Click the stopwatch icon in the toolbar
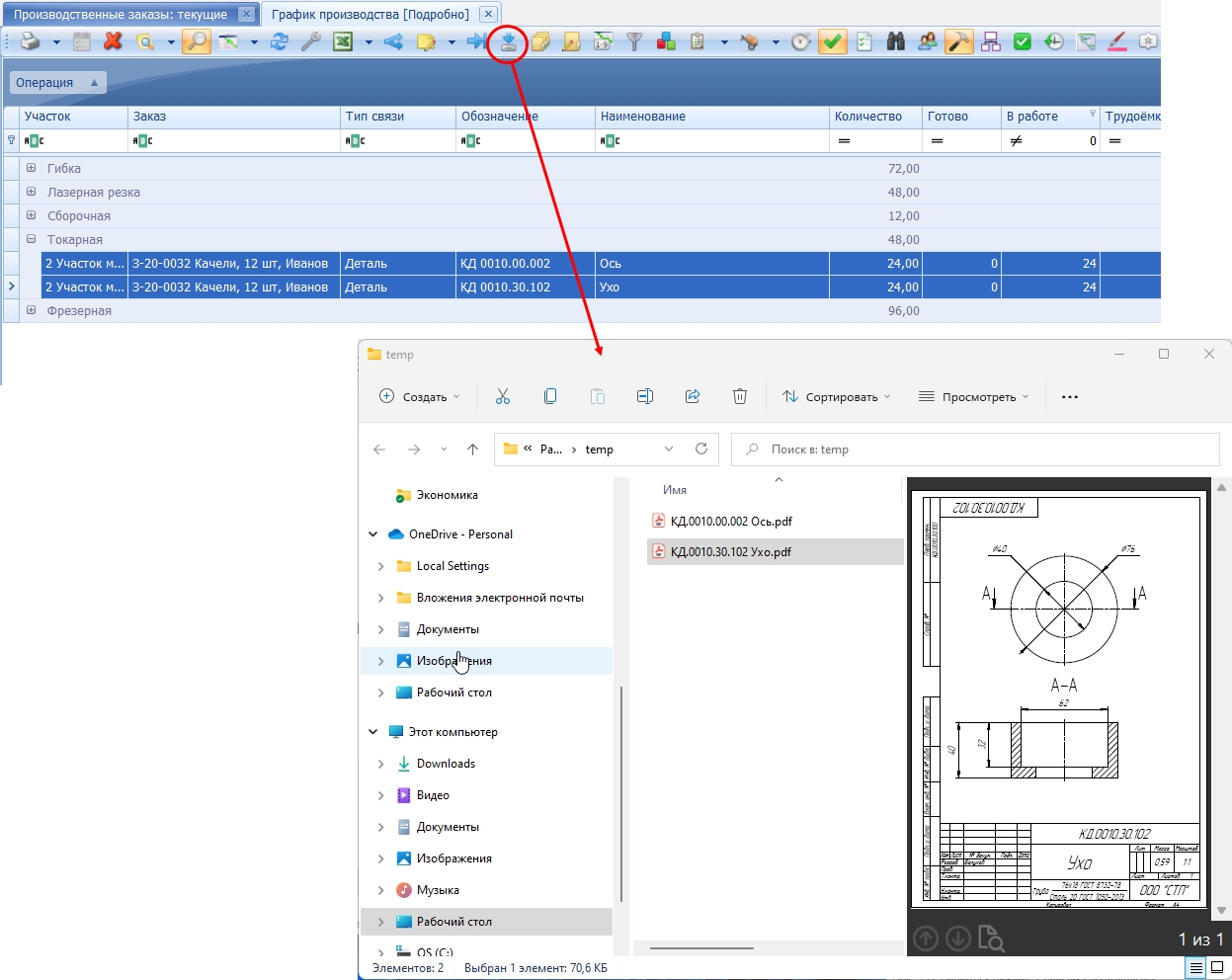Viewport: 1232px width, 980px height. [x=801, y=41]
